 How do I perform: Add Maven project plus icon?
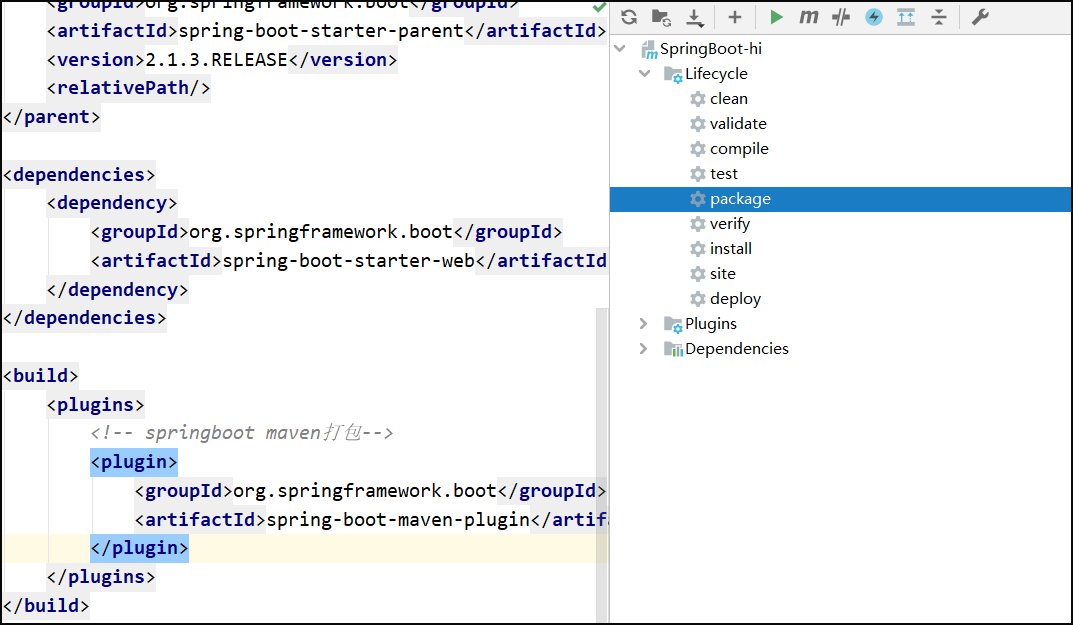(x=735, y=17)
